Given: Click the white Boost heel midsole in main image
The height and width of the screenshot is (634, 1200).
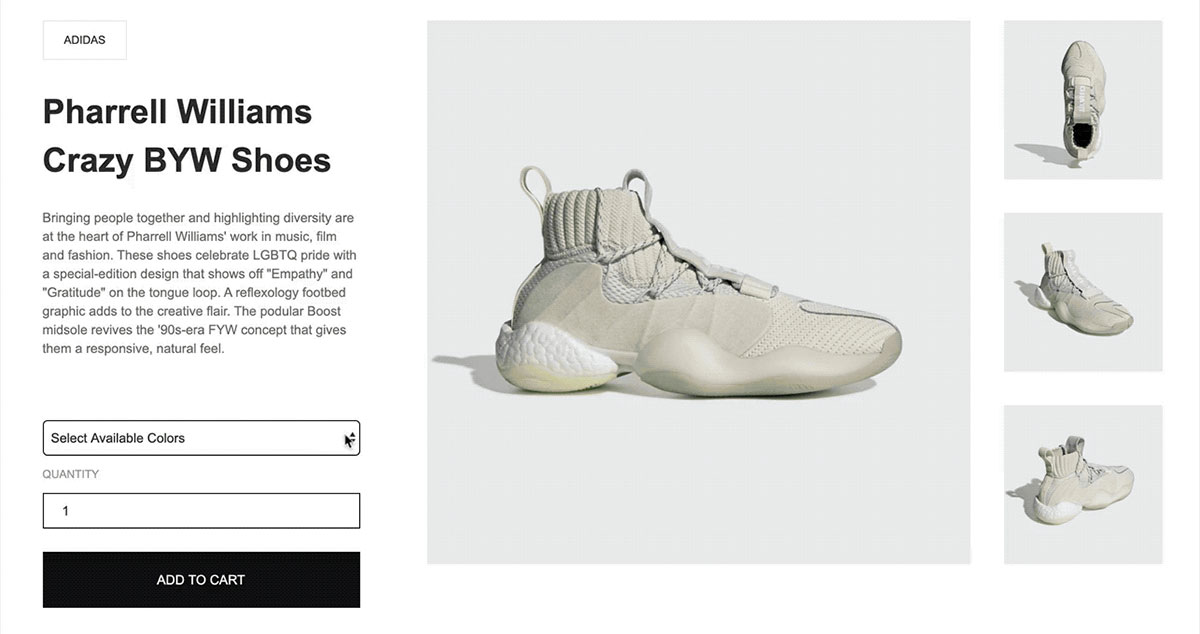Looking at the screenshot, I should (x=552, y=358).
